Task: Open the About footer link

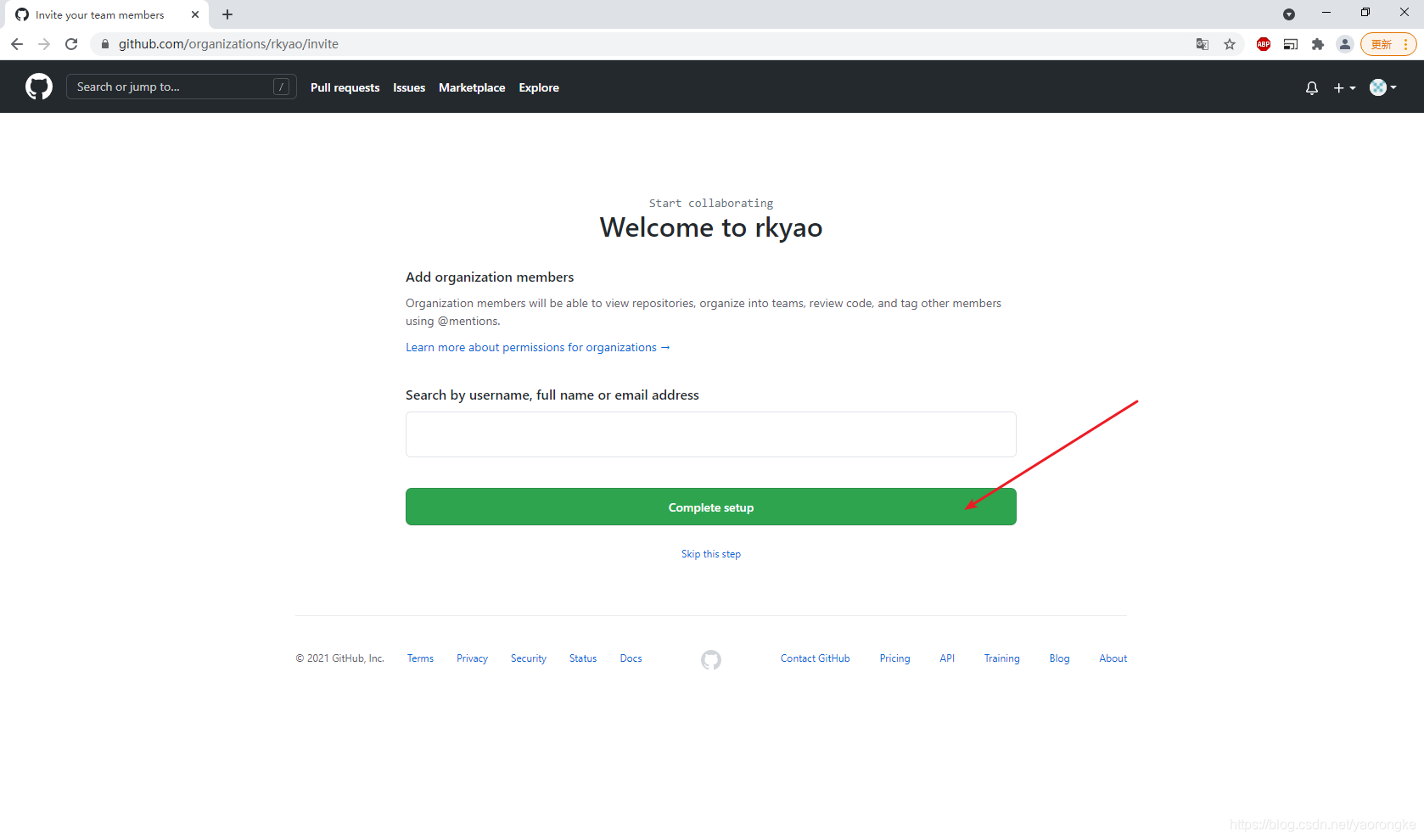Action: pos(1113,658)
